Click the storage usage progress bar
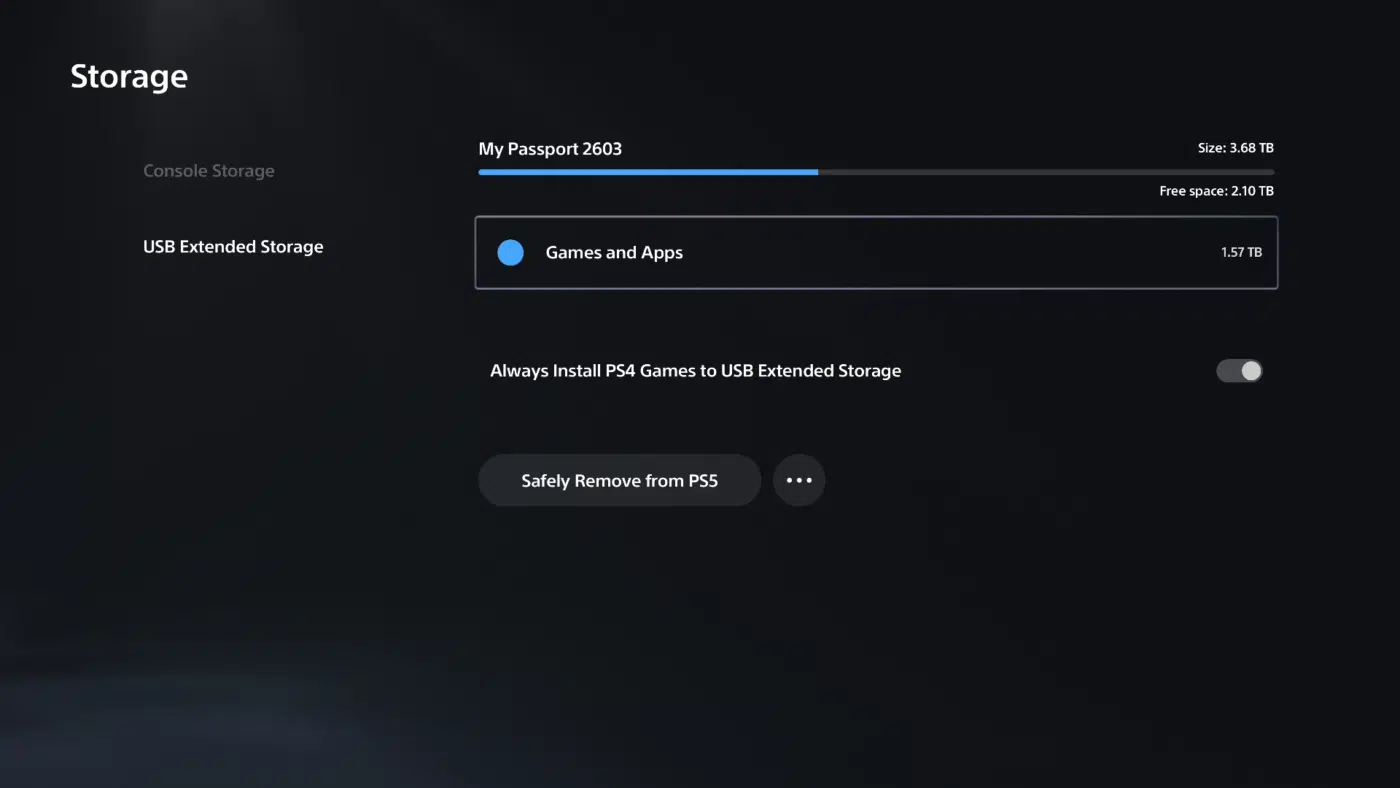 (x=876, y=171)
